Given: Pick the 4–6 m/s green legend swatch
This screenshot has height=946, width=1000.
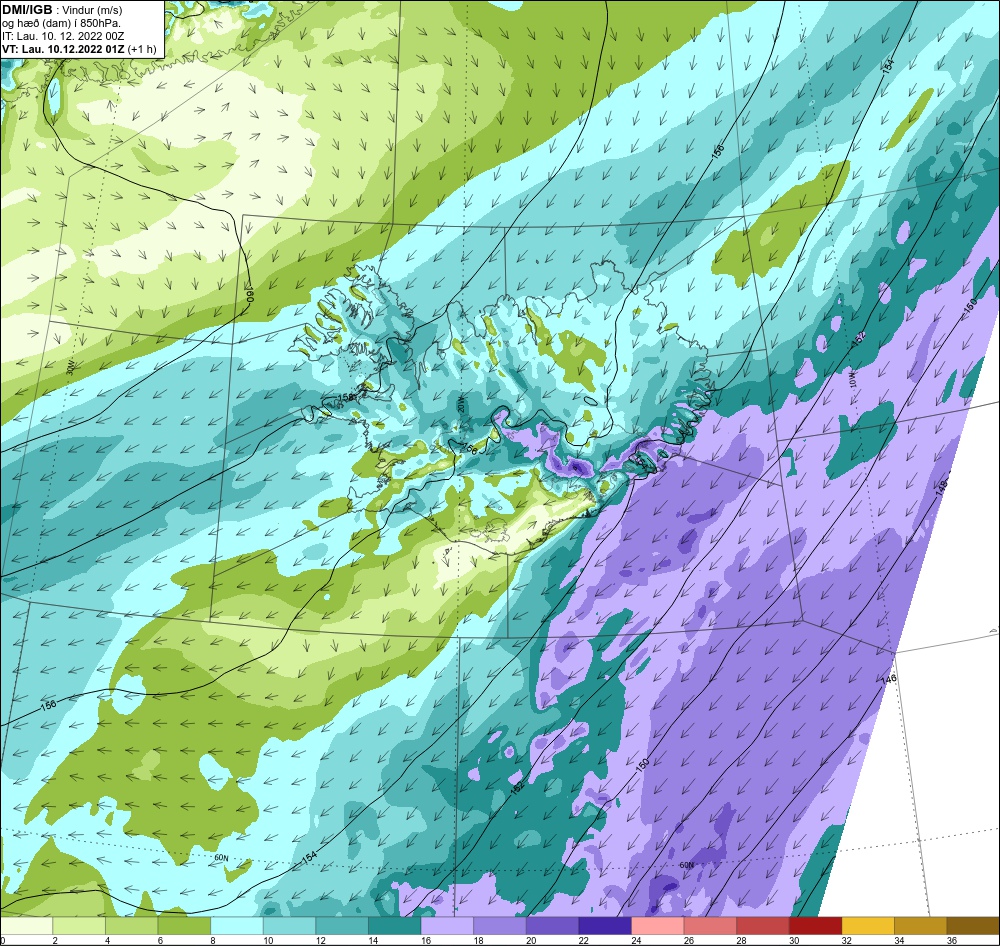Looking at the screenshot, I should click(131, 925).
